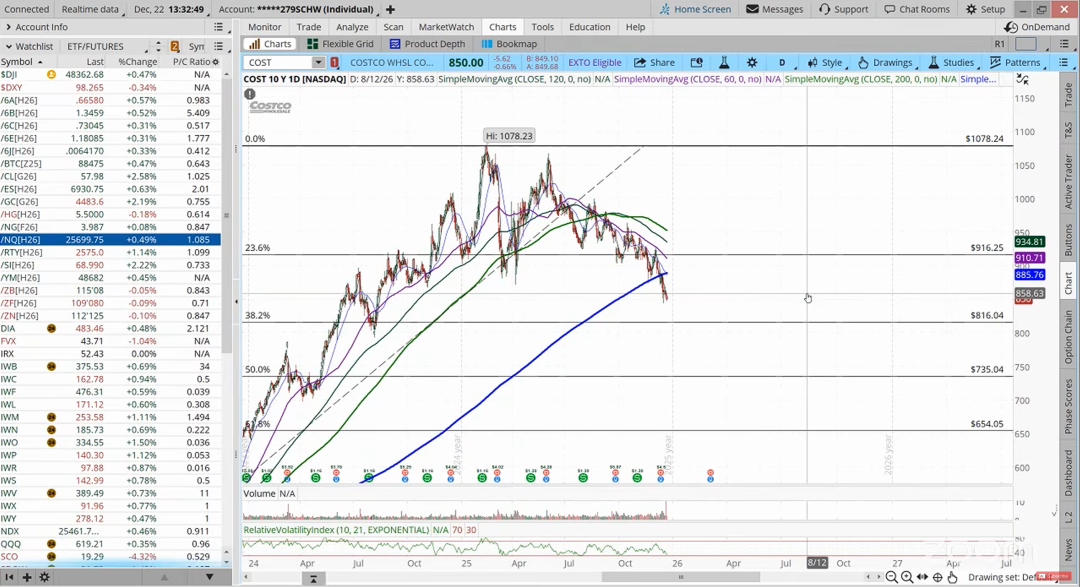
Task: Open the chart toolbar list menu
Action: [1063, 62]
